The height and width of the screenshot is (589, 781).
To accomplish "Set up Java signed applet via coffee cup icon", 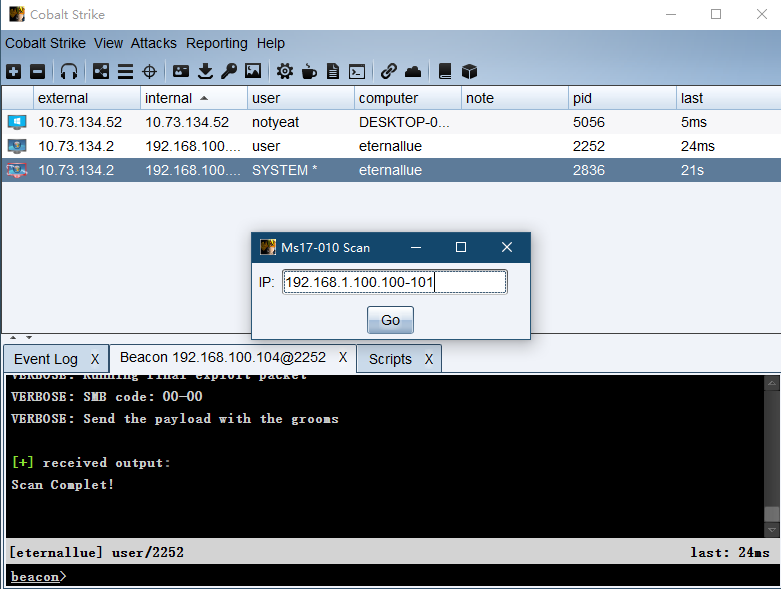I will (x=309, y=72).
